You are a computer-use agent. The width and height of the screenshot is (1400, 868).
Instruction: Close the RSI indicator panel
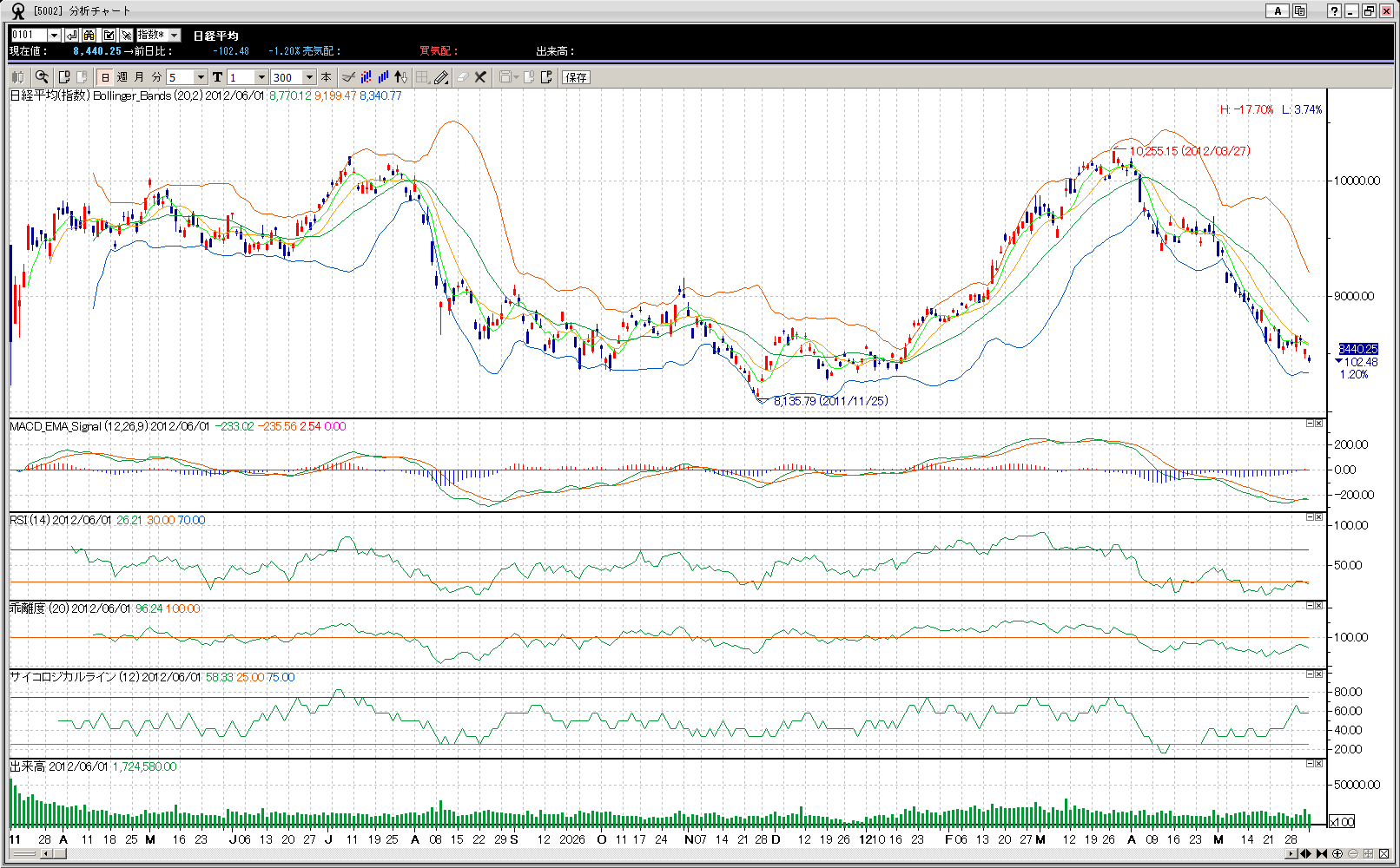[x=1319, y=517]
